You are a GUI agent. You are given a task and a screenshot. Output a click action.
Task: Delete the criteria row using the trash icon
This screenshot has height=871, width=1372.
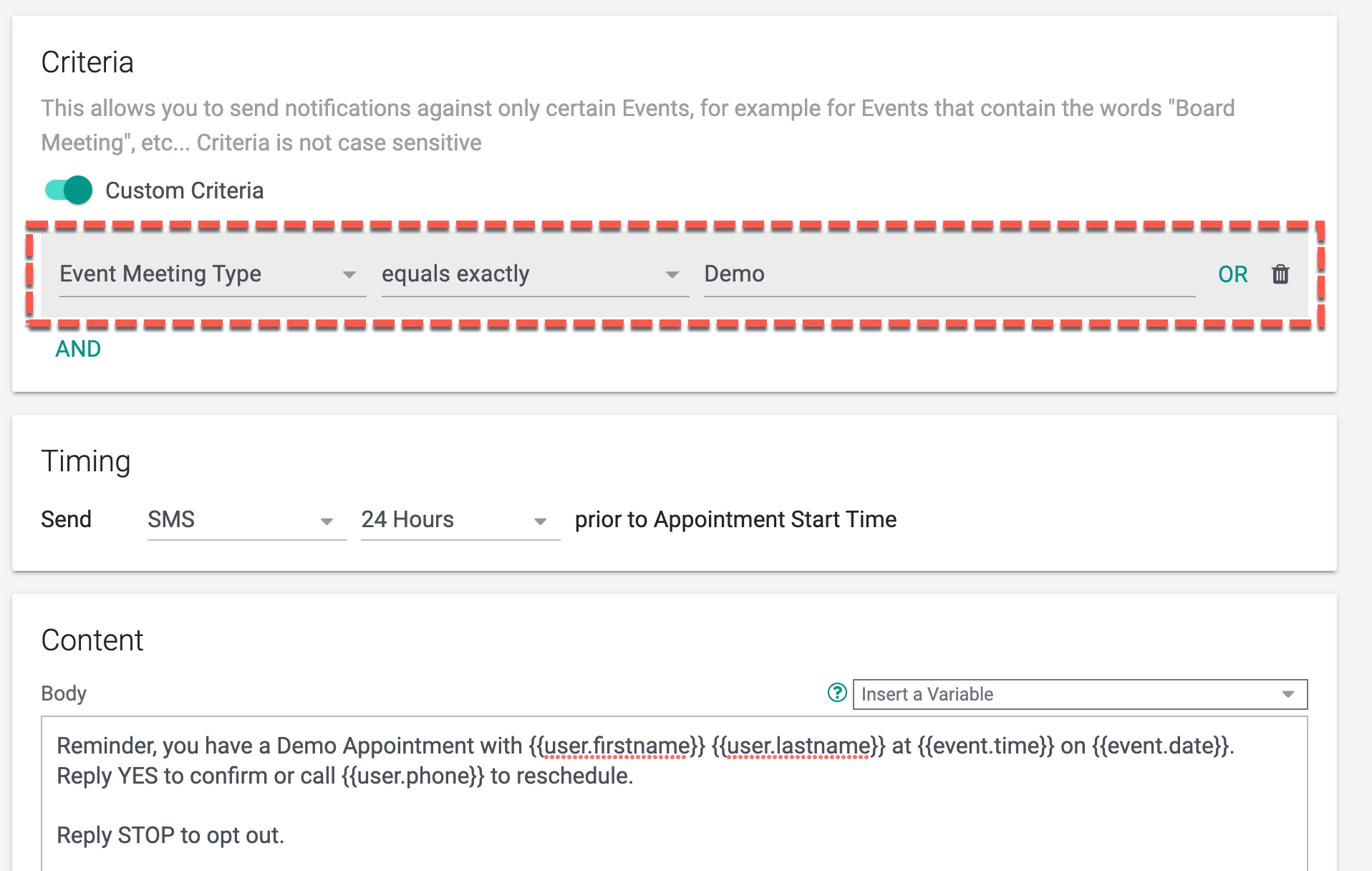[x=1281, y=274]
